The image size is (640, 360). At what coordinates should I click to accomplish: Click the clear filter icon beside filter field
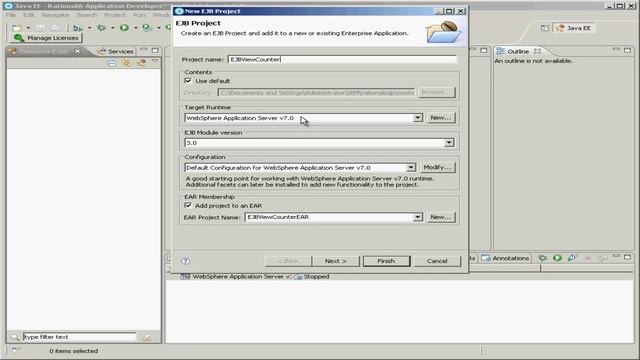tap(147, 337)
